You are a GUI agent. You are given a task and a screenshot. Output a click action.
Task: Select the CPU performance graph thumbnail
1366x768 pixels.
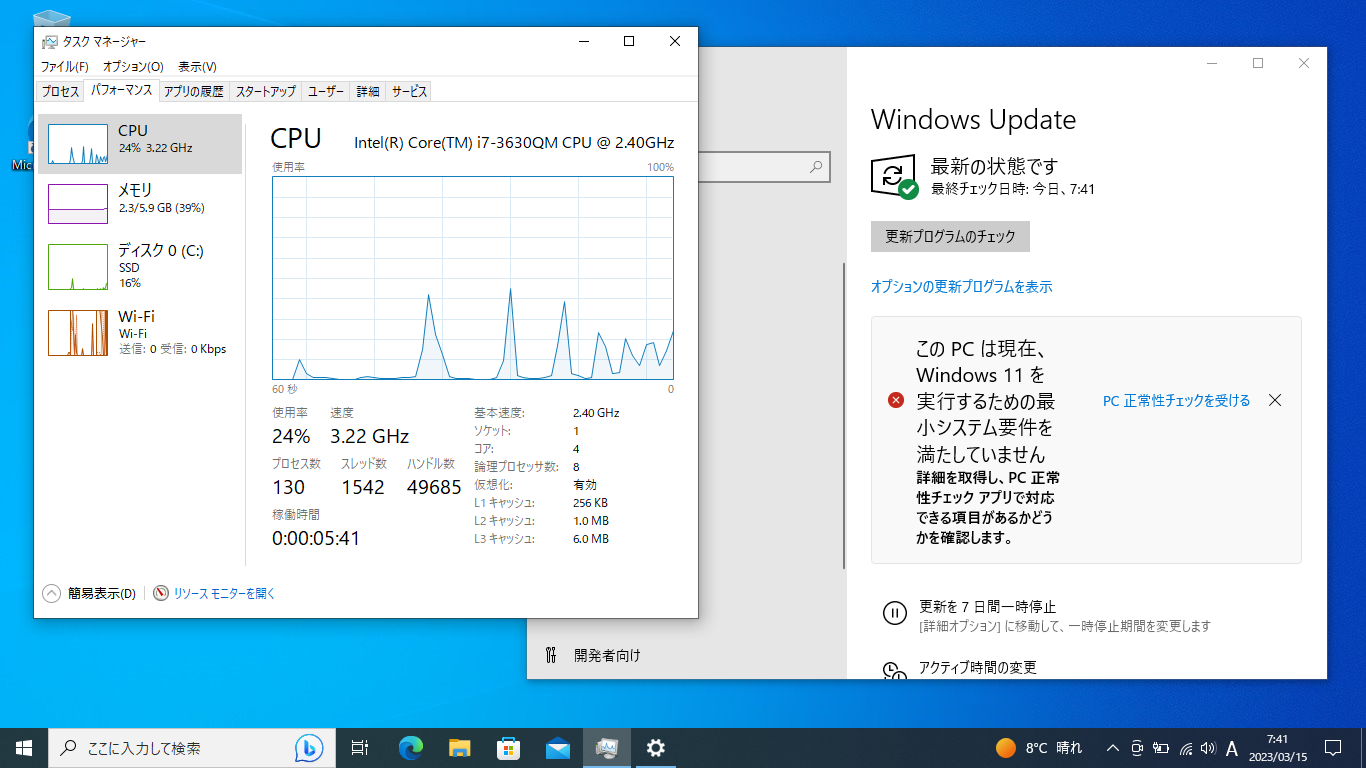78,144
